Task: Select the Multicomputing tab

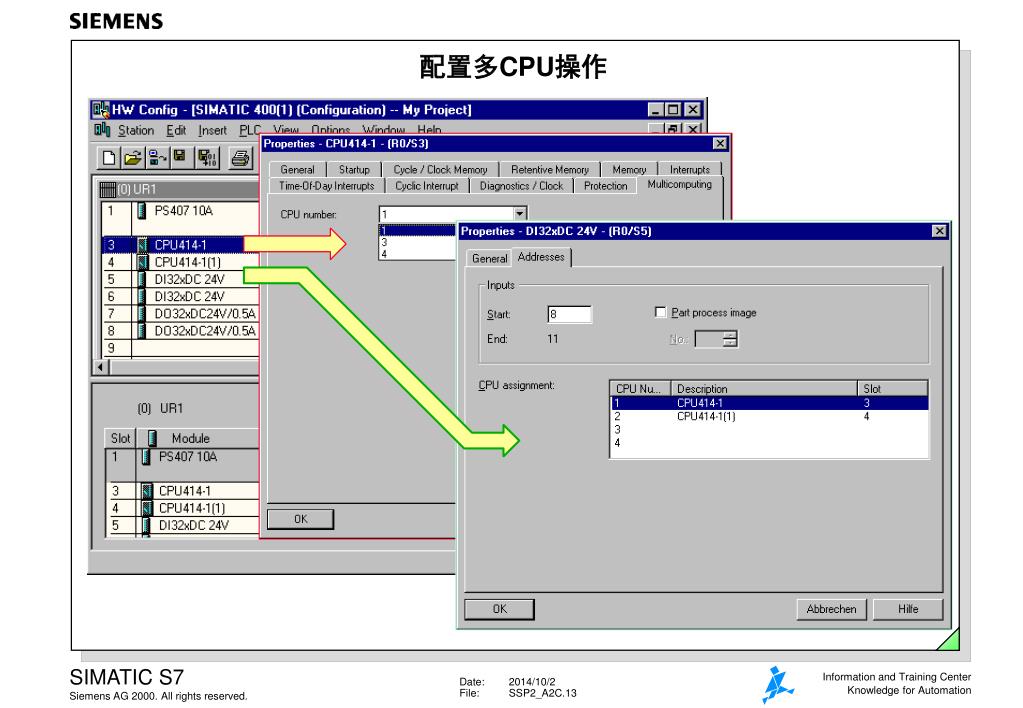Action: pos(680,185)
